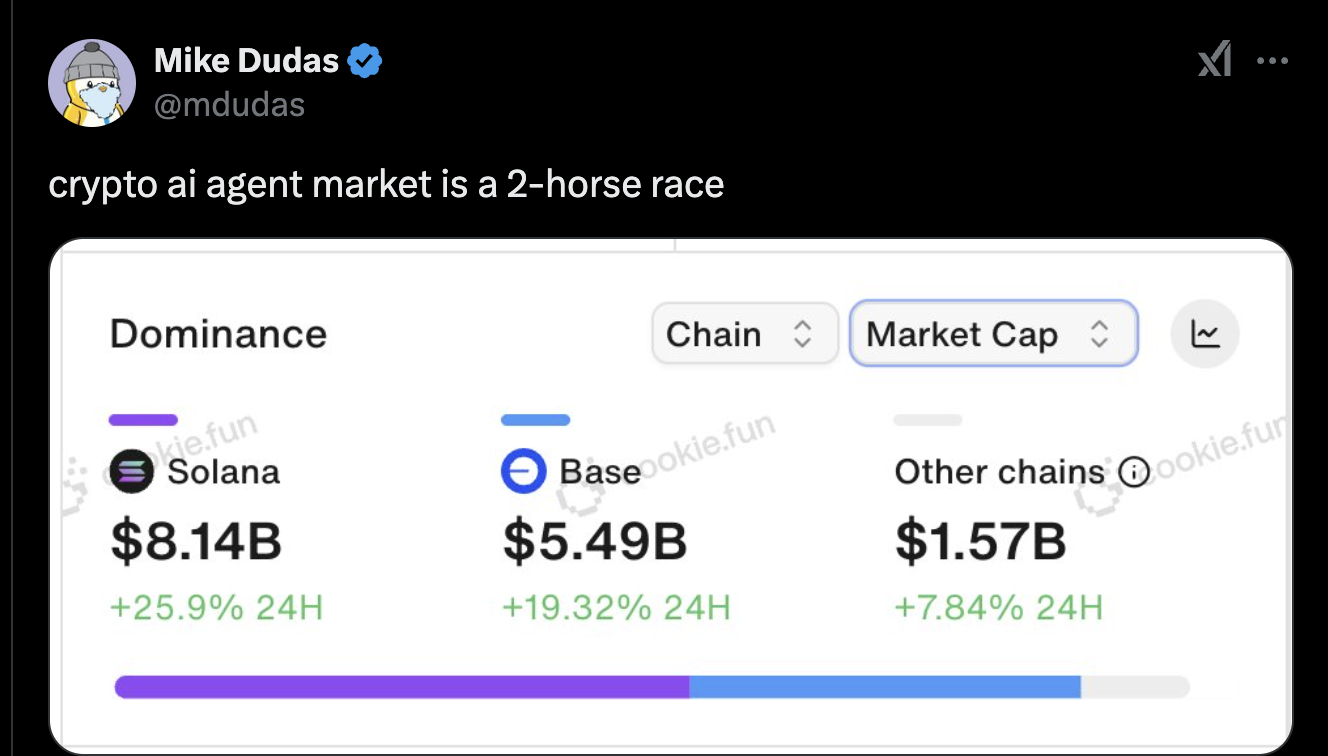
Task: Click Mike Dudas profile avatar
Action: click(92, 84)
